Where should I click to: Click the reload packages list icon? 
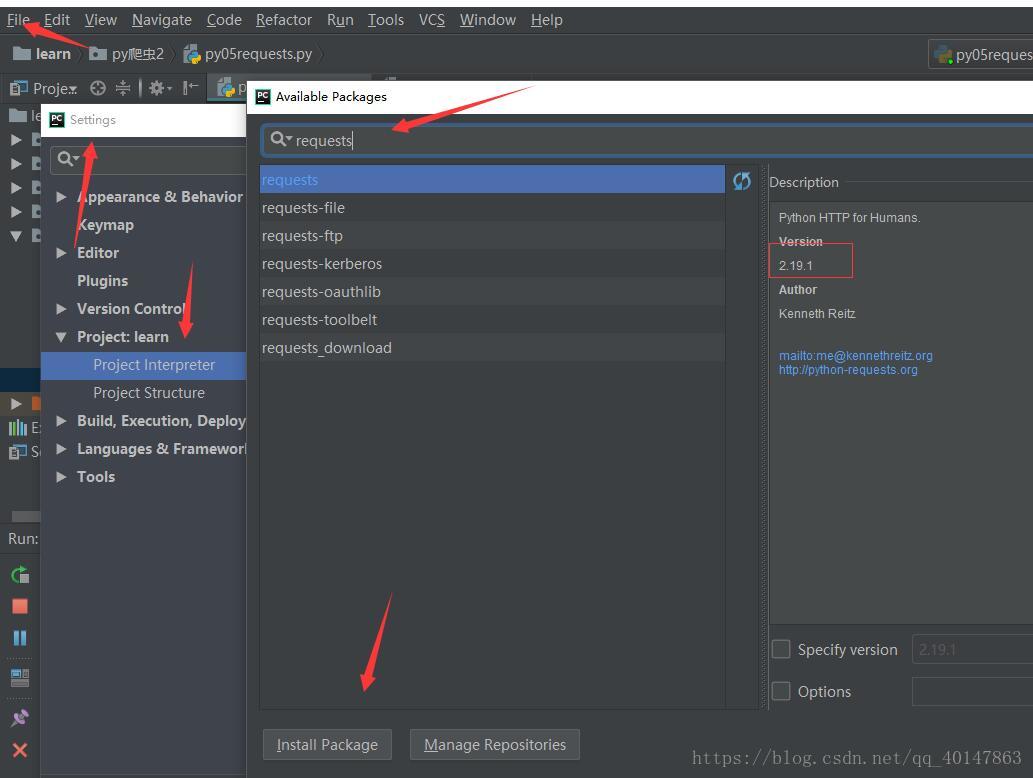tap(741, 181)
